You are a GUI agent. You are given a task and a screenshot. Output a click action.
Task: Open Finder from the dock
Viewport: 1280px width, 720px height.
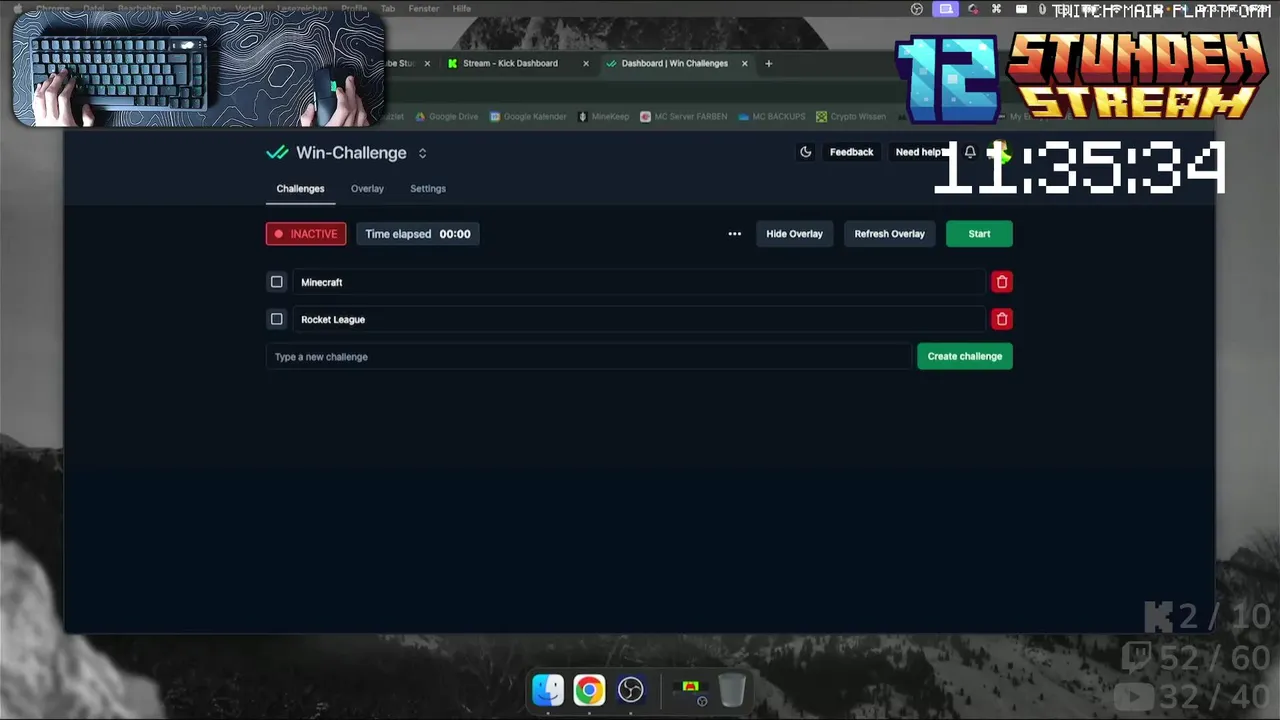(x=548, y=690)
